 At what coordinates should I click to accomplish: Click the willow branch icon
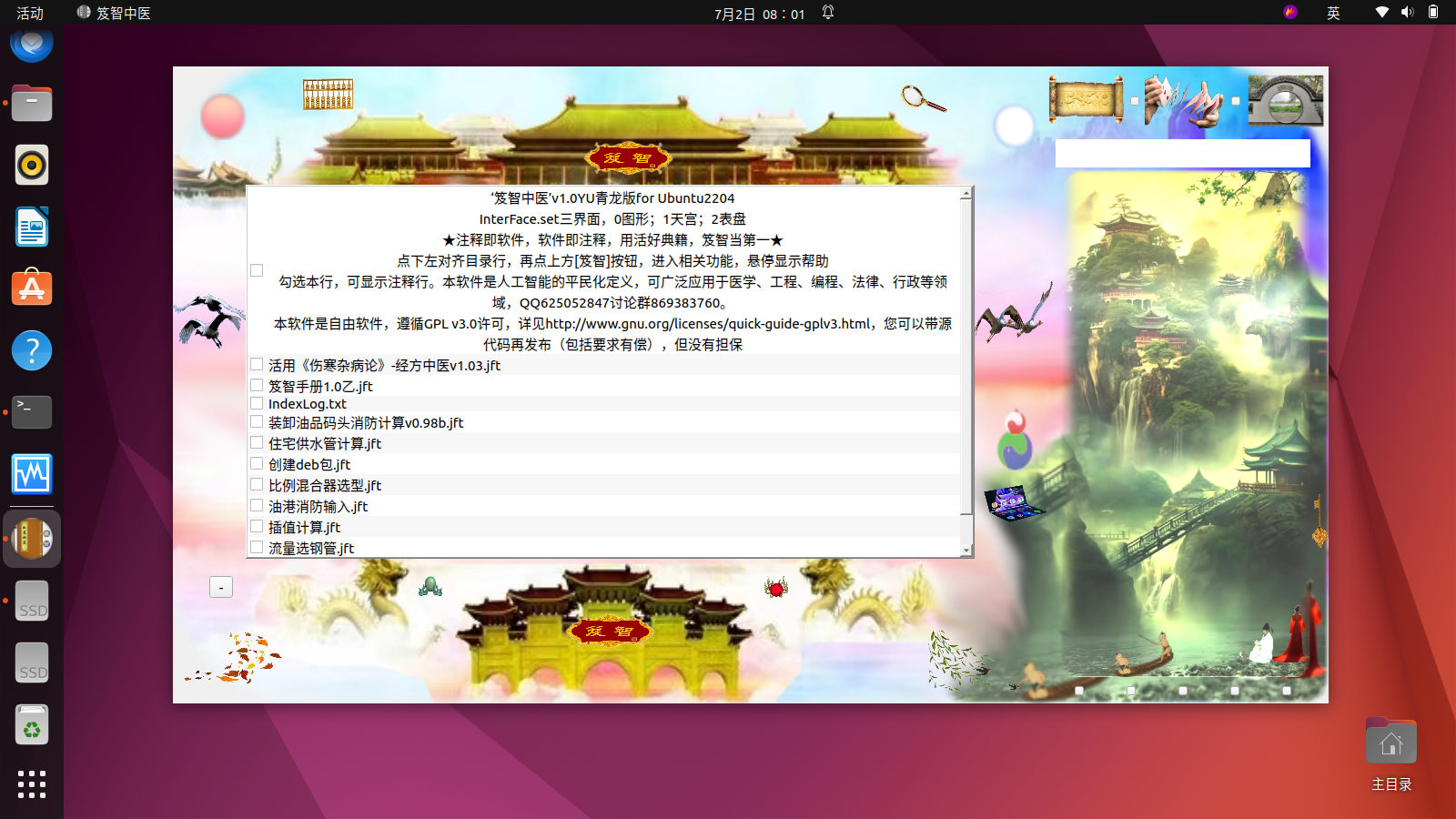(x=958, y=660)
